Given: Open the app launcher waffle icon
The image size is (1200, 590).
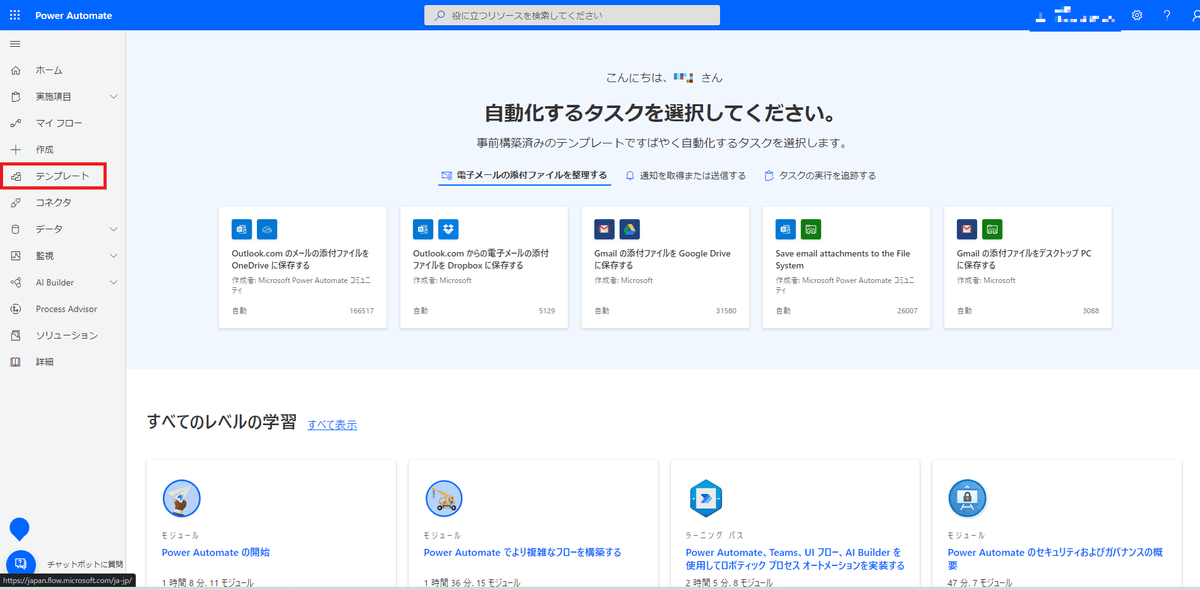Looking at the screenshot, I should tap(15, 15).
